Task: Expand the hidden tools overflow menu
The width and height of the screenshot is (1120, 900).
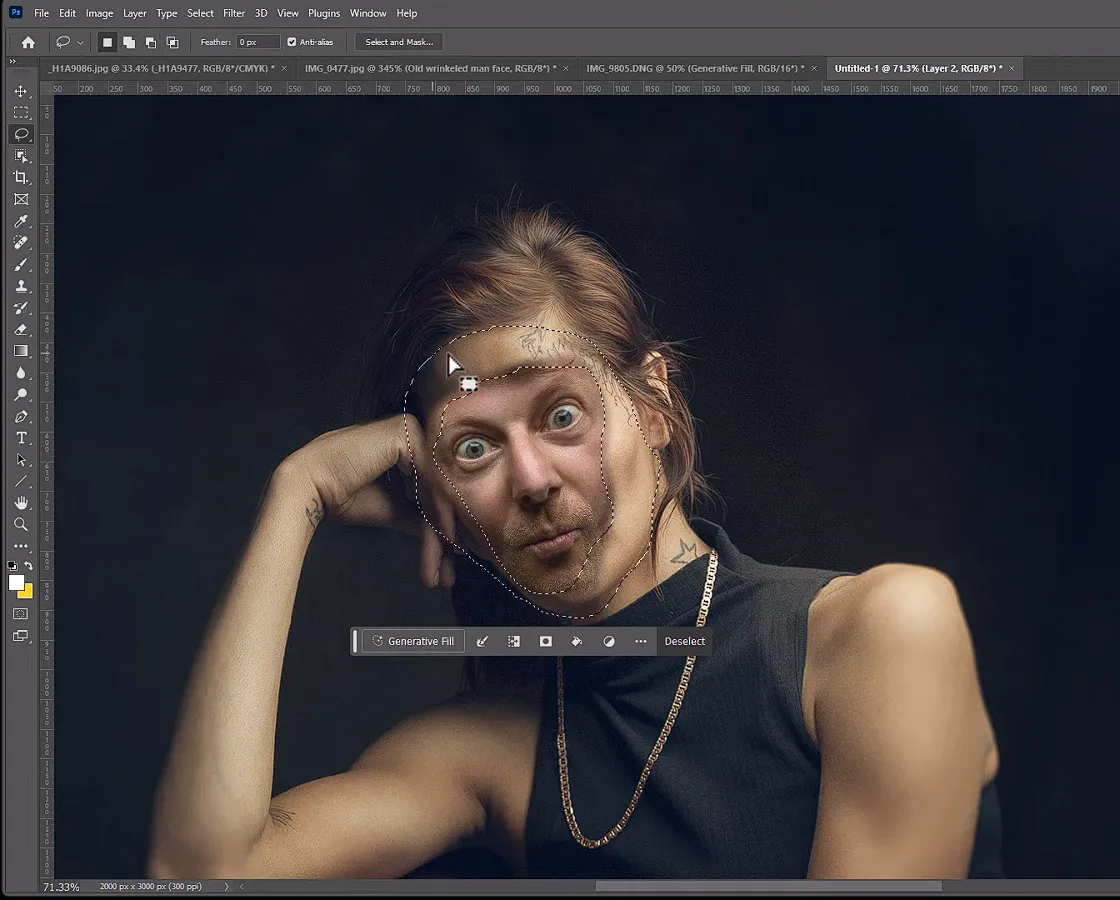Action: pos(22,547)
